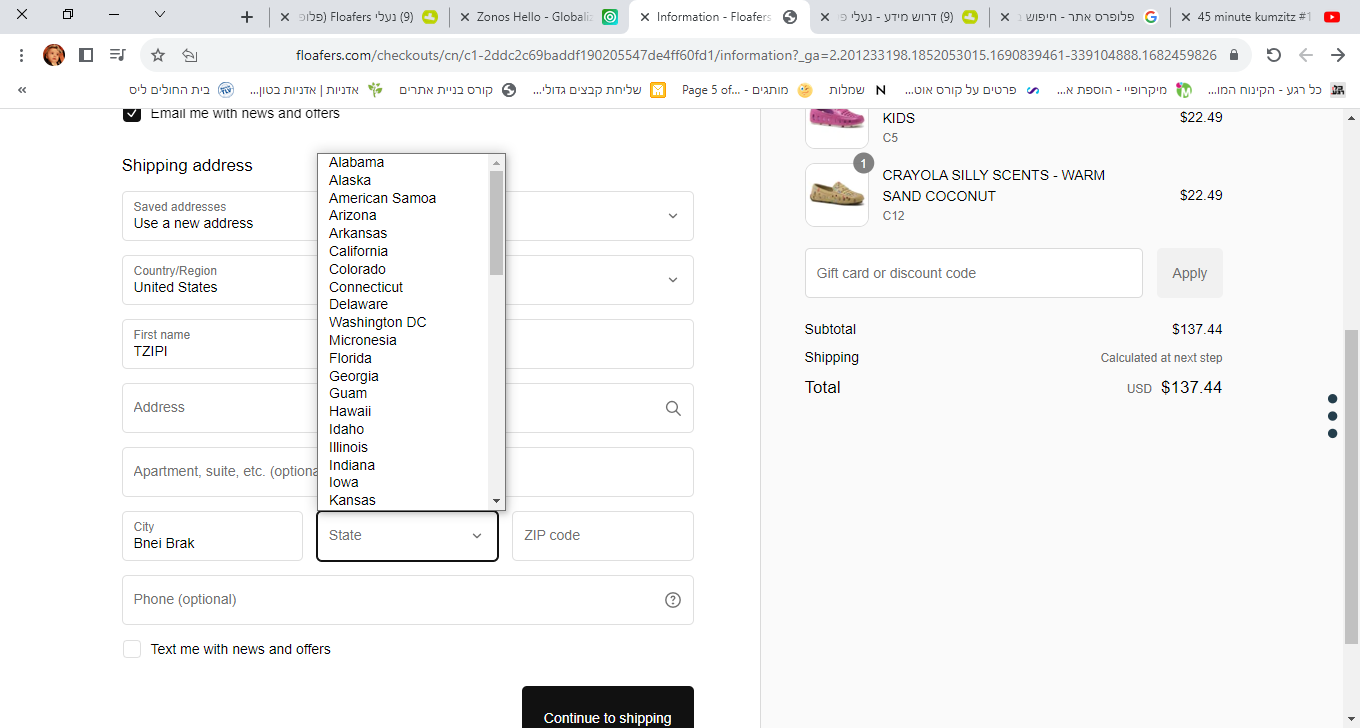Click the share icon in the address bar
1360x728 pixels.
pos(190,55)
